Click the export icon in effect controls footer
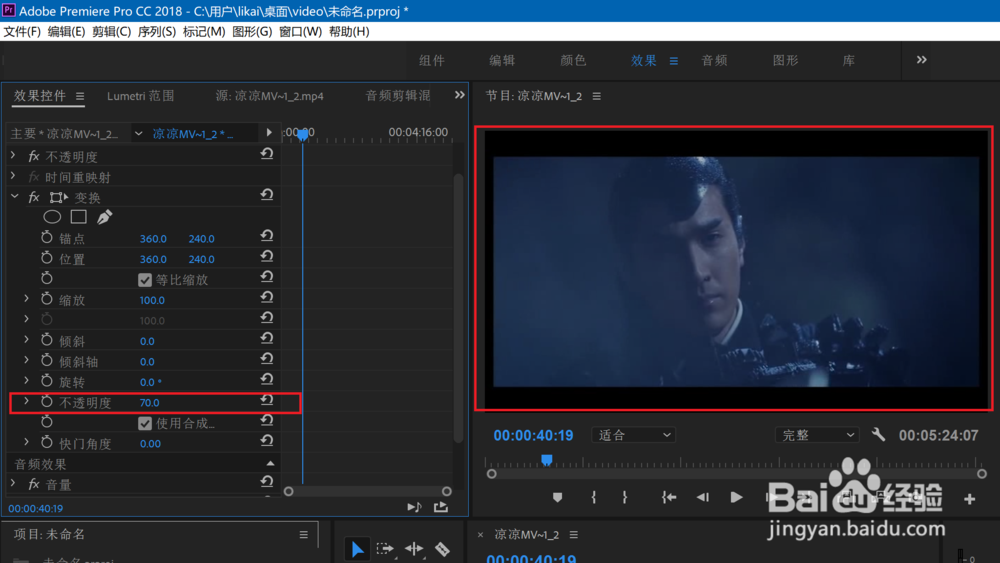 [441, 508]
